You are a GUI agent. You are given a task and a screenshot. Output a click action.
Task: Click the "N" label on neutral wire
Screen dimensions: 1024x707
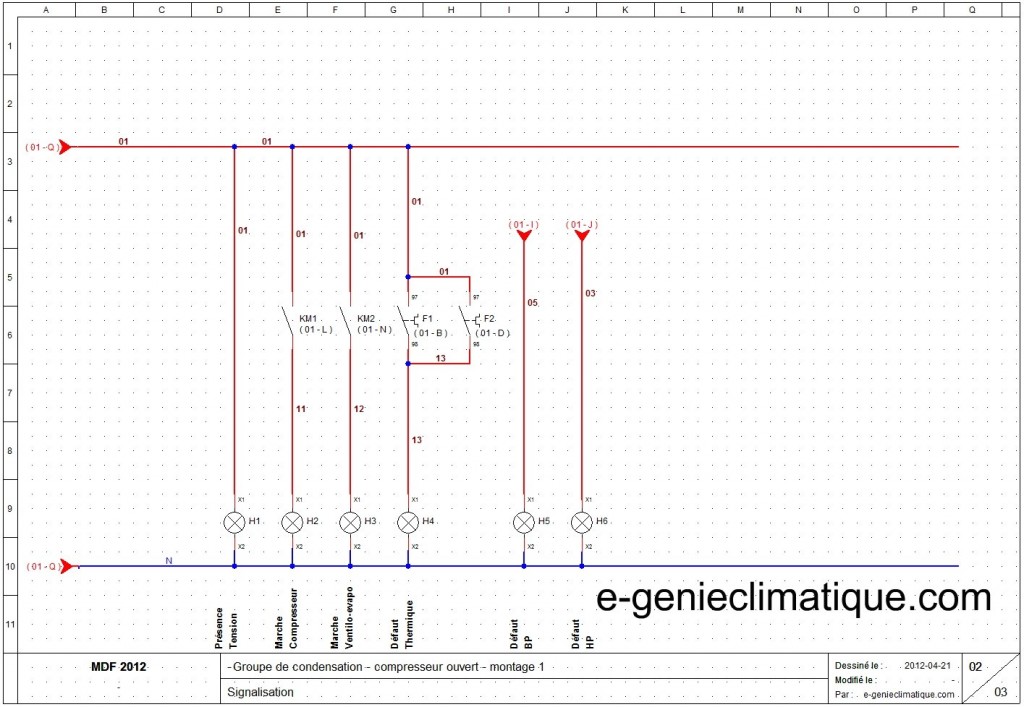(x=169, y=561)
